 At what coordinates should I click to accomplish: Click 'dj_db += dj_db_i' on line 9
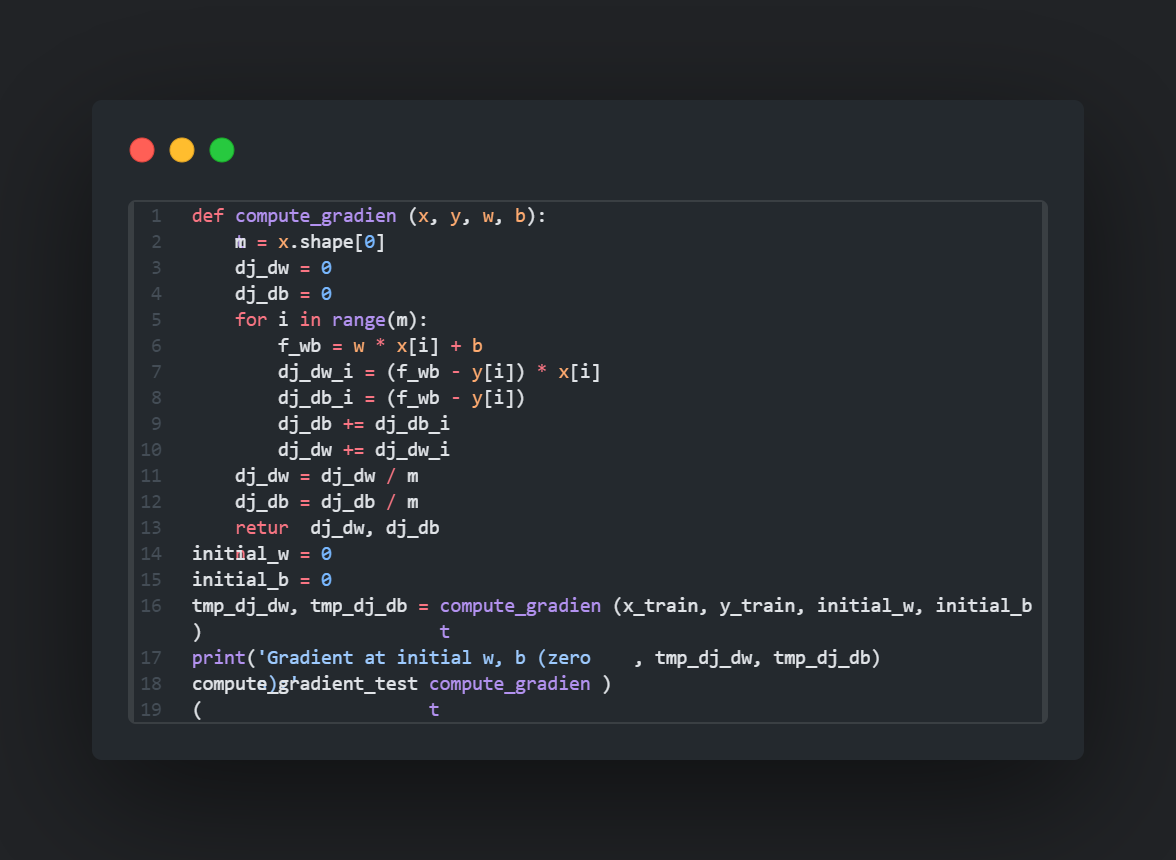click(x=364, y=424)
